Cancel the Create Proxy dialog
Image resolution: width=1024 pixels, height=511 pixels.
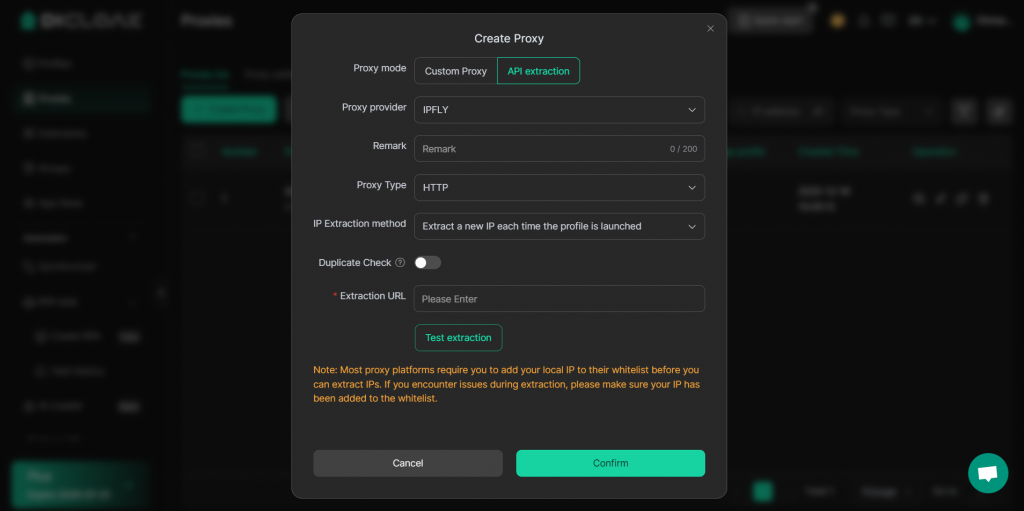point(407,463)
